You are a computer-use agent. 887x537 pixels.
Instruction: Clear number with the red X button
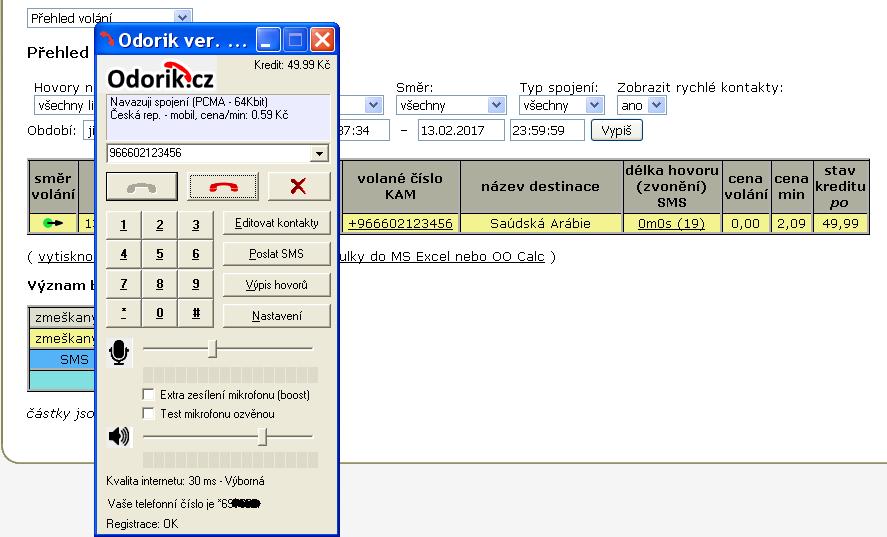[298, 187]
